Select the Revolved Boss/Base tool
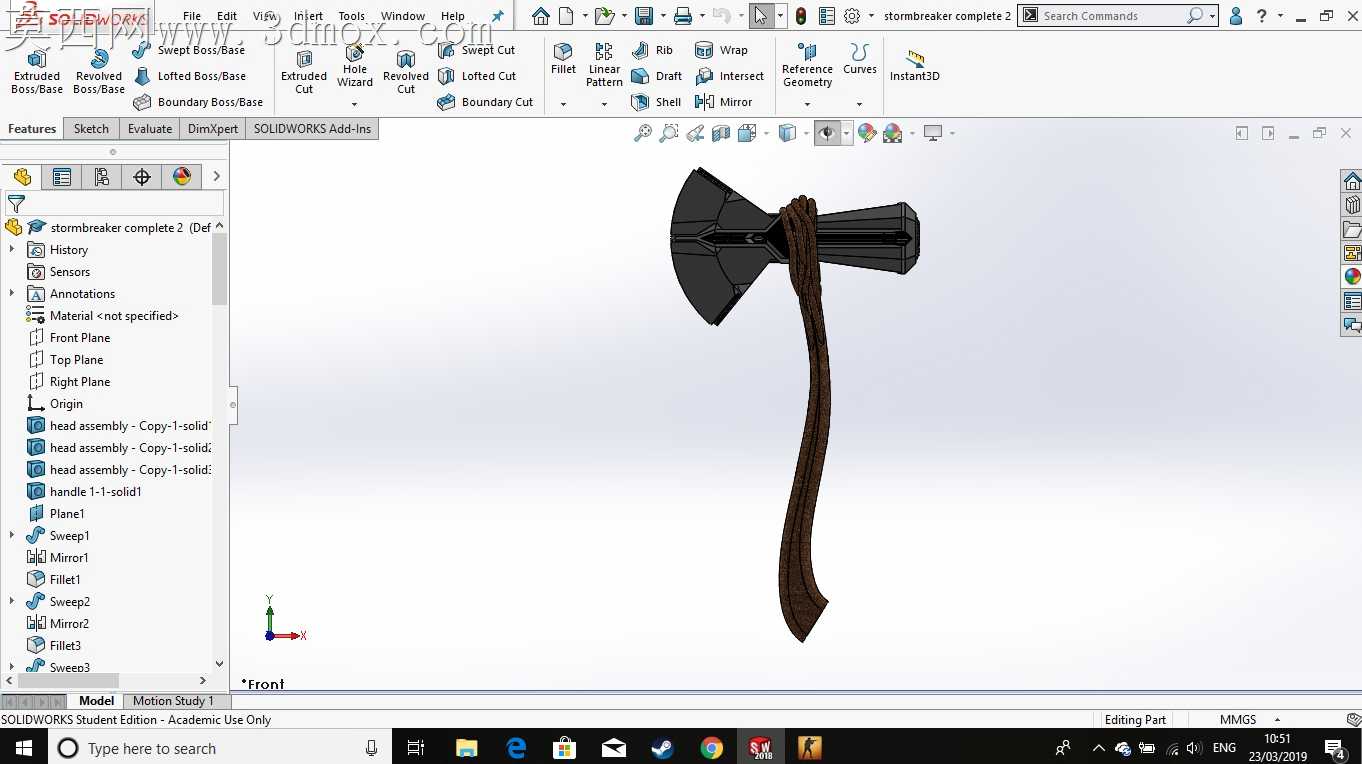The height and width of the screenshot is (764, 1362). point(99,70)
